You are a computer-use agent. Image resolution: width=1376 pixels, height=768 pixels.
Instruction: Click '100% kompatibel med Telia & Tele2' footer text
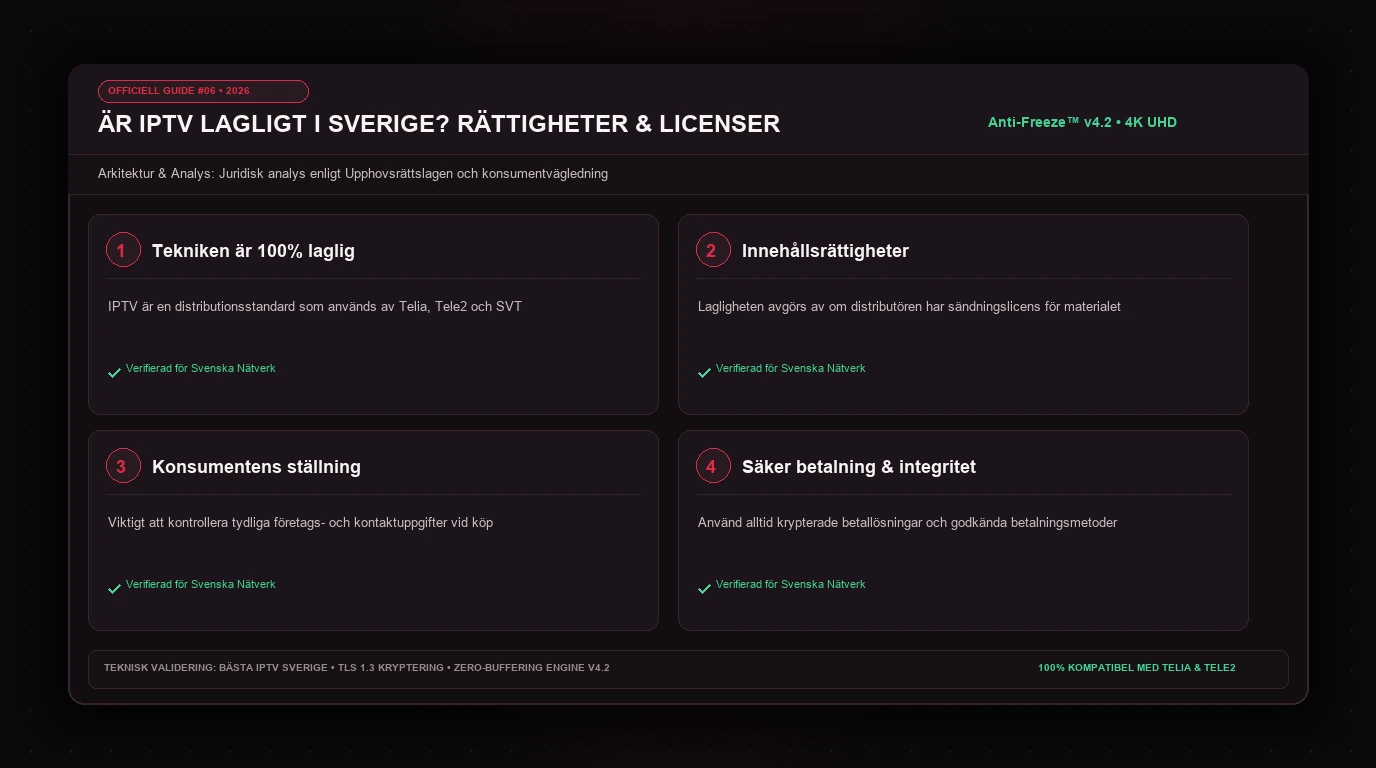pos(1137,668)
